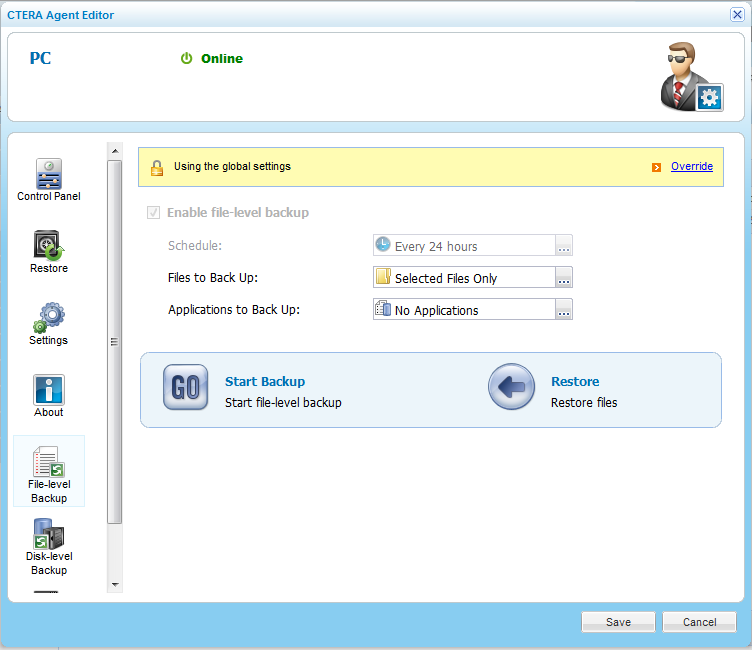Click the PC agent name
Image resolution: width=752 pixels, height=650 pixels.
[x=40, y=58]
